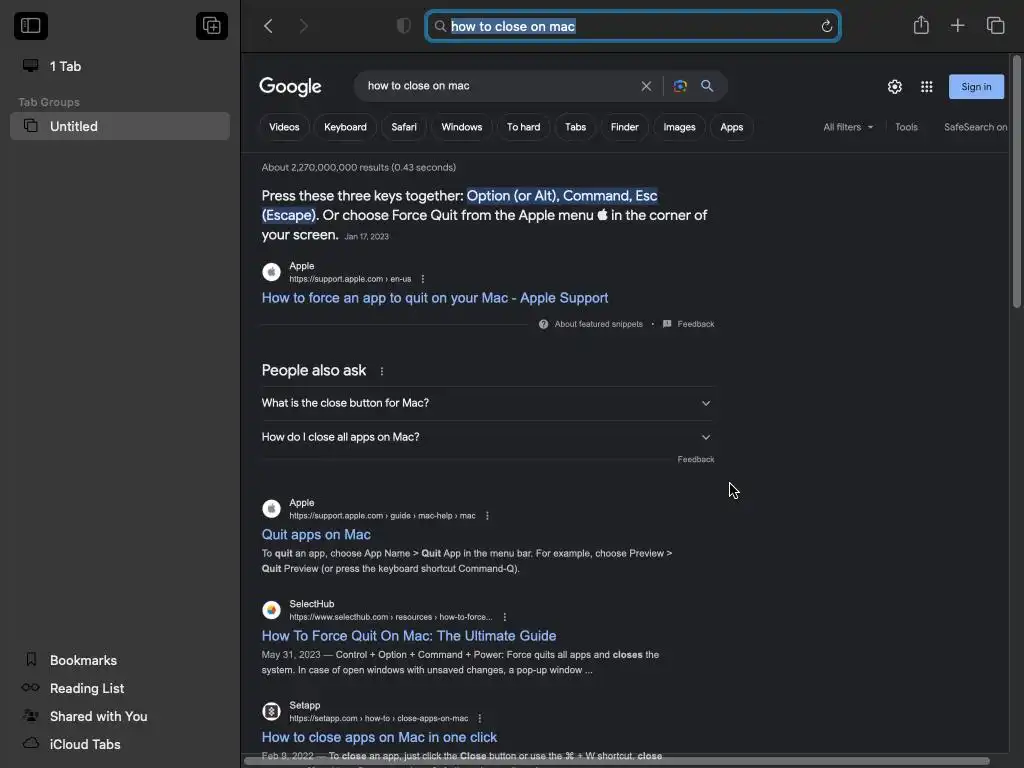Image resolution: width=1024 pixels, height=768 pixels.
Task: Open the Share menu icon
Action: click(921, 25)
